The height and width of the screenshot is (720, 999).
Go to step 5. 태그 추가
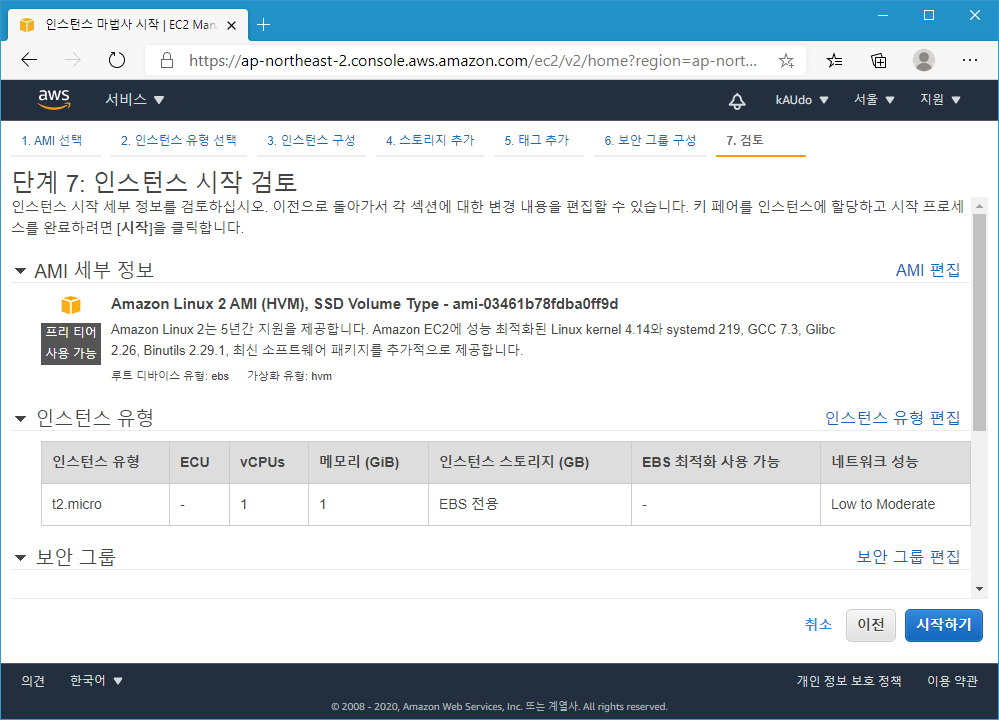[536, 140]
